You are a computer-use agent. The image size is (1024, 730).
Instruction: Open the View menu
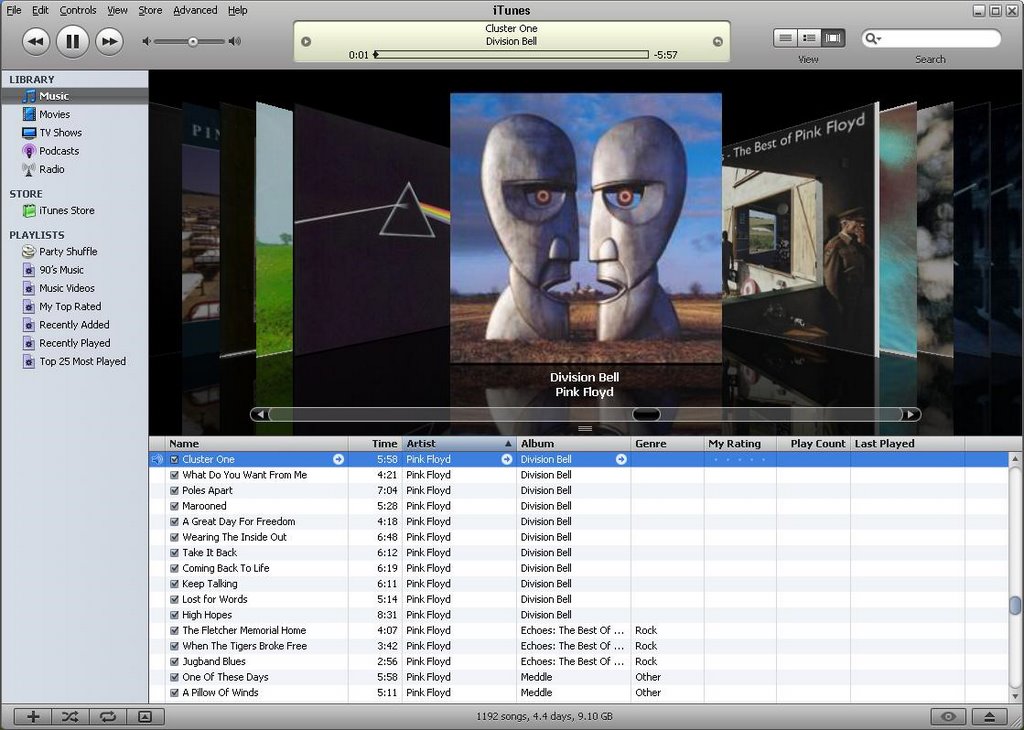coord(118,10)
